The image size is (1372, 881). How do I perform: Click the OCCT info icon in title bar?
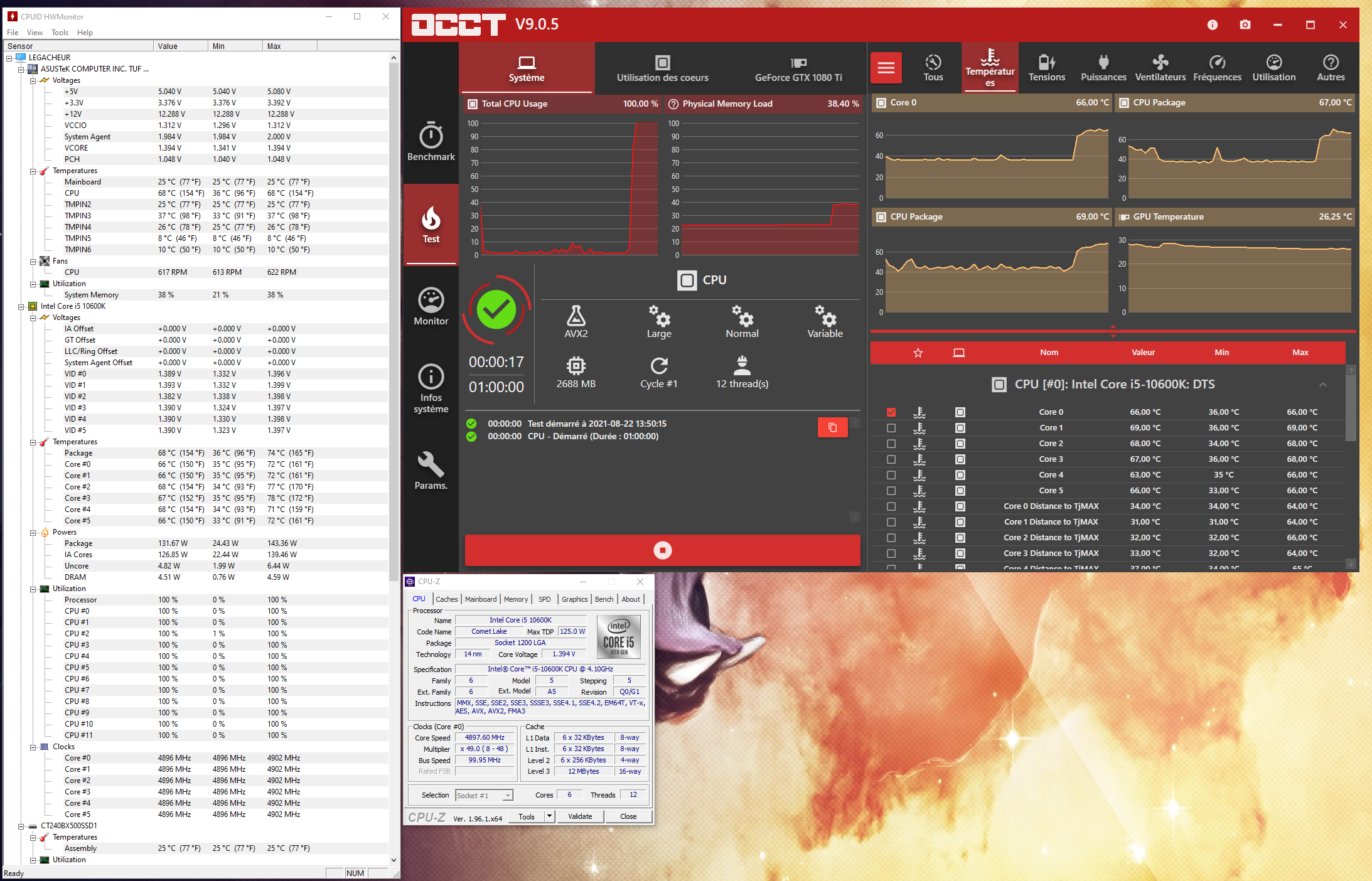coord(1213,24)
